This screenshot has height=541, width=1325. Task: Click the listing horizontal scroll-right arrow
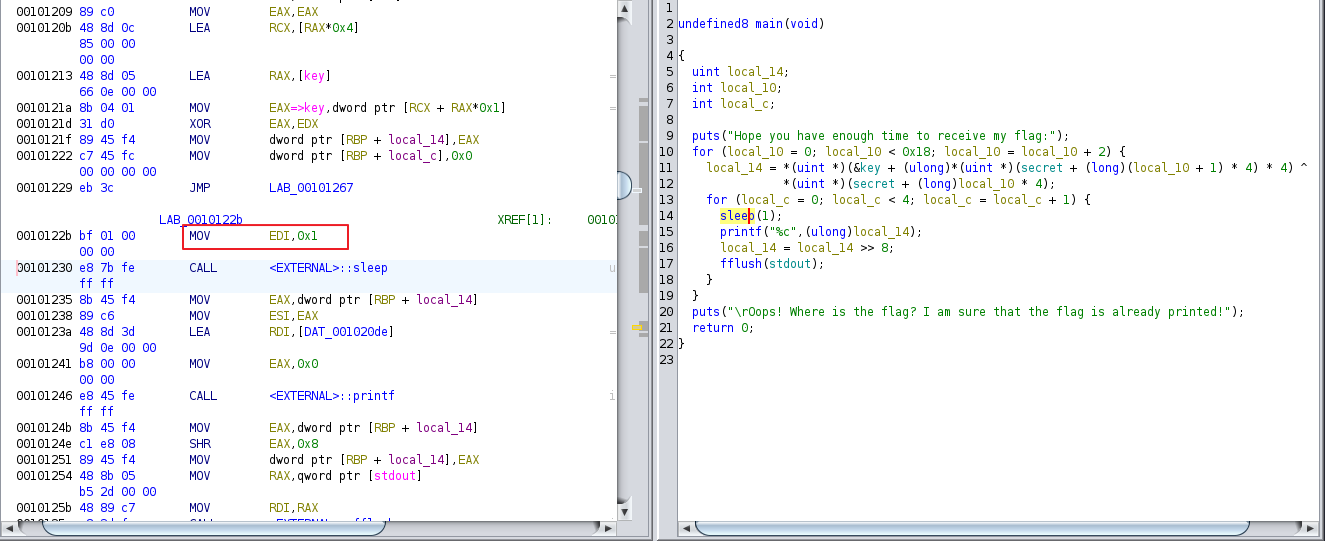pos(607,527)
